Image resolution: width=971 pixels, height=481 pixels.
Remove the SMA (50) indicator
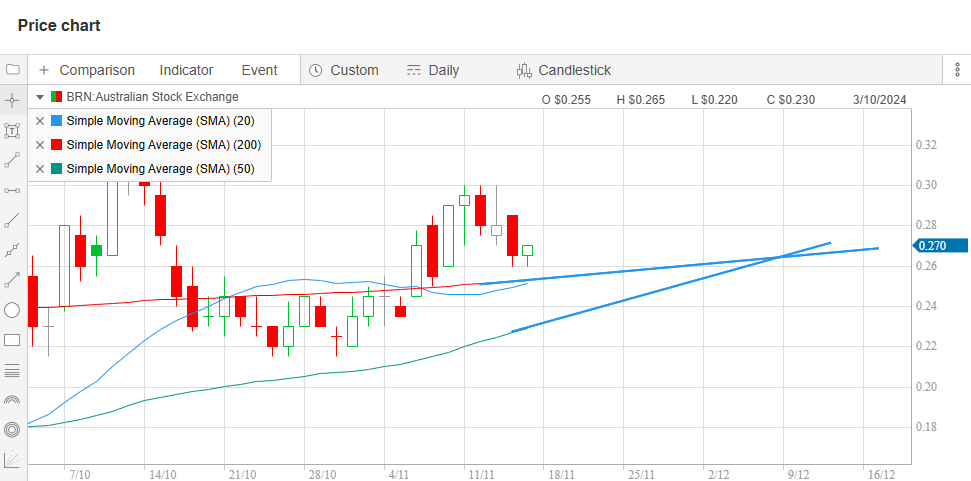coord(40,169)
